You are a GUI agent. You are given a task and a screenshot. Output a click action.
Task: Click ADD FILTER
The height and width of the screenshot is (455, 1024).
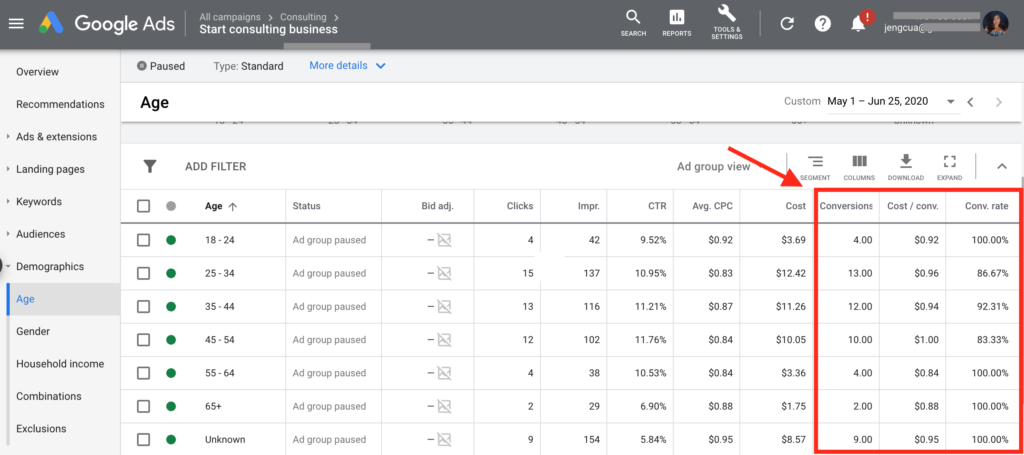[x=216, y=166]
